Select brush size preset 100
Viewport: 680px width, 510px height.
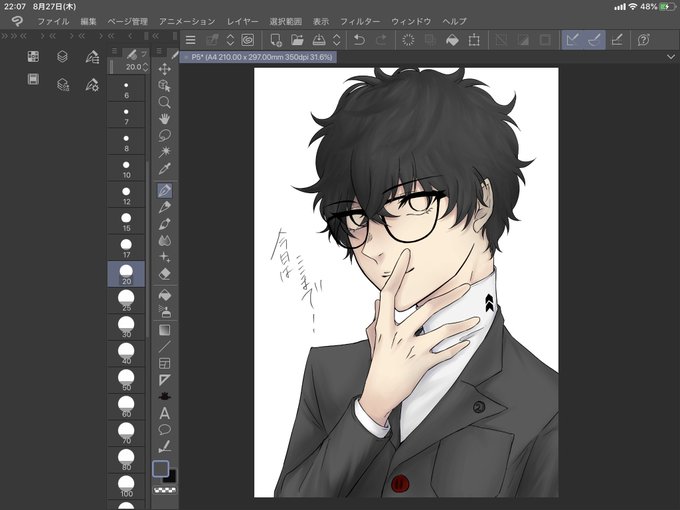coord(126,487)
